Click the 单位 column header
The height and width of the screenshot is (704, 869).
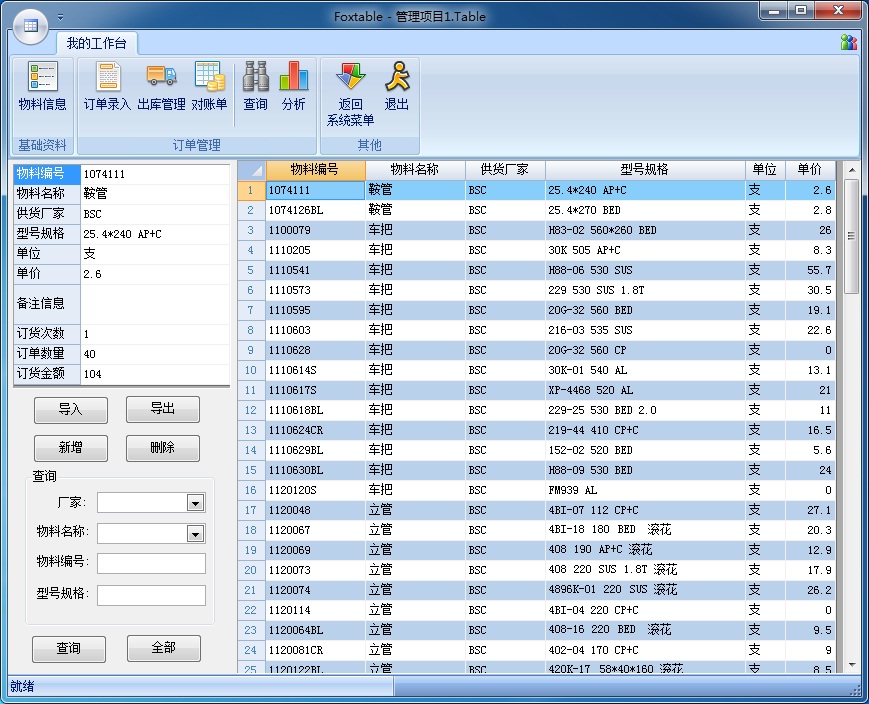click(765, 170)
